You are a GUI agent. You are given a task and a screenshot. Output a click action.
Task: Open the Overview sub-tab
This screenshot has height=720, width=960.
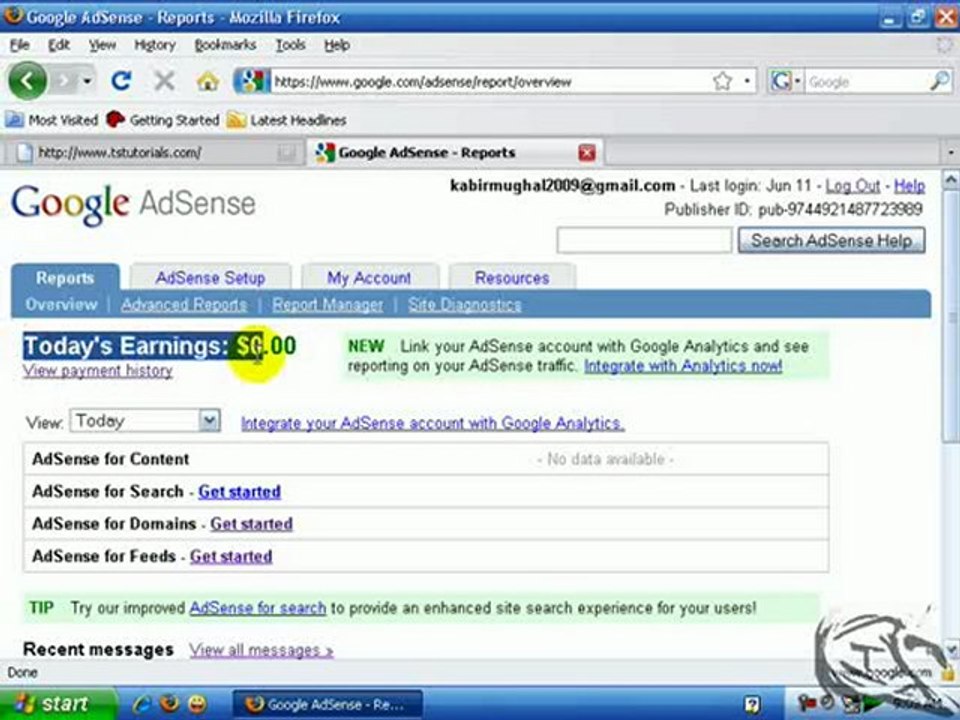(x=61, y=304)
